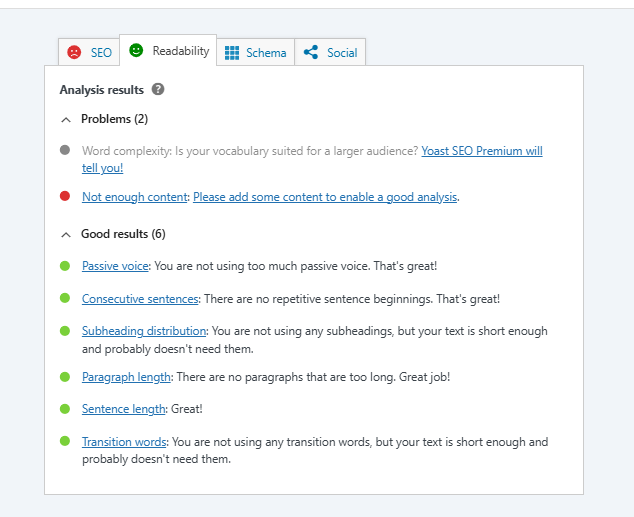Click the red sad face SEO icon
This screenshot has height=517, width=634.
coord(74,53)
